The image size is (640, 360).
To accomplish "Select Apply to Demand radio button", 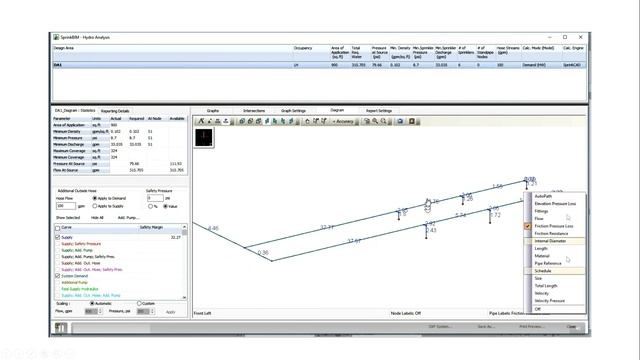I will (95, 198).
